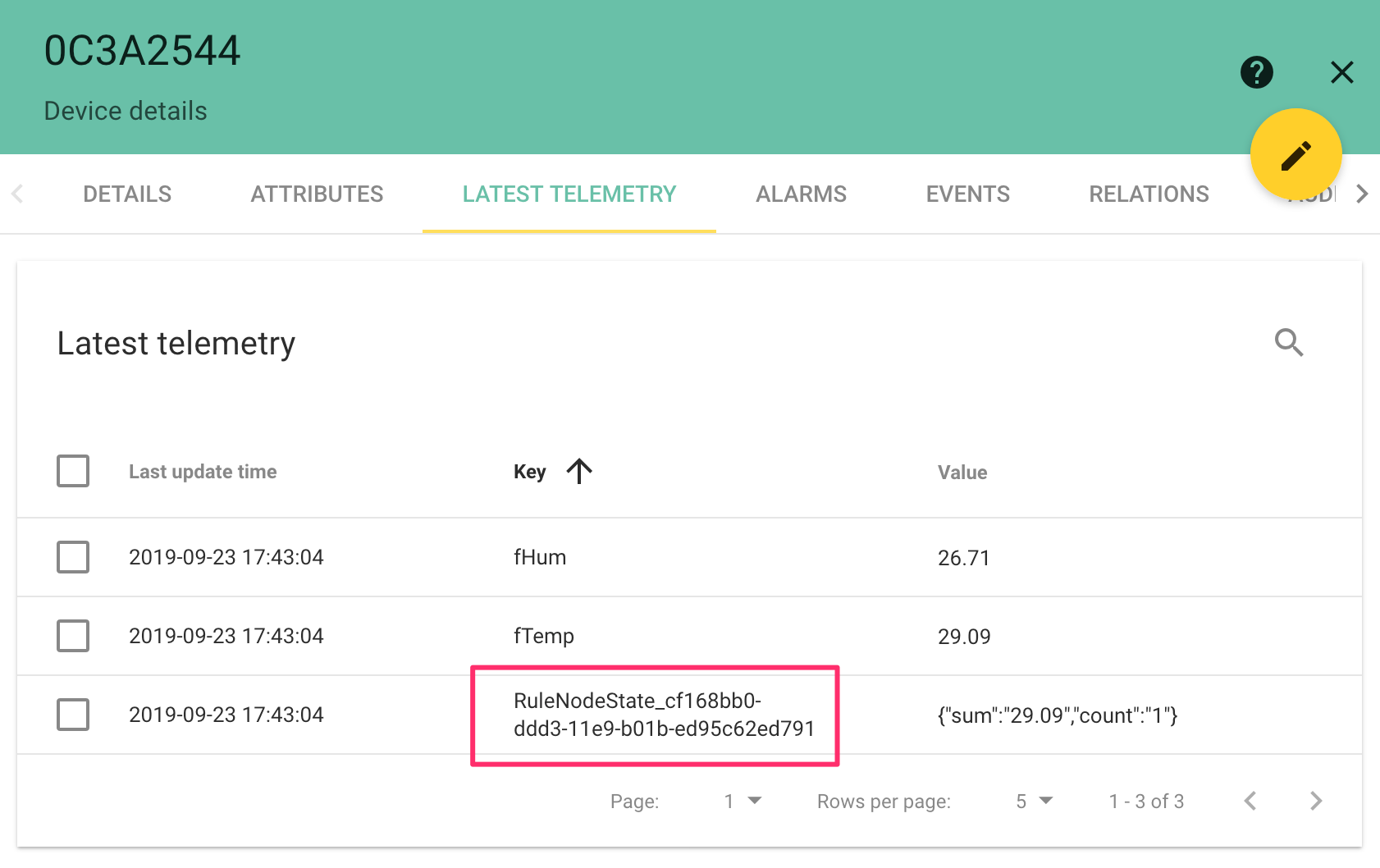
Task: Click the checkbox on the RuleNodeState row
Action: pyautogui.click(x=73, y=714)
